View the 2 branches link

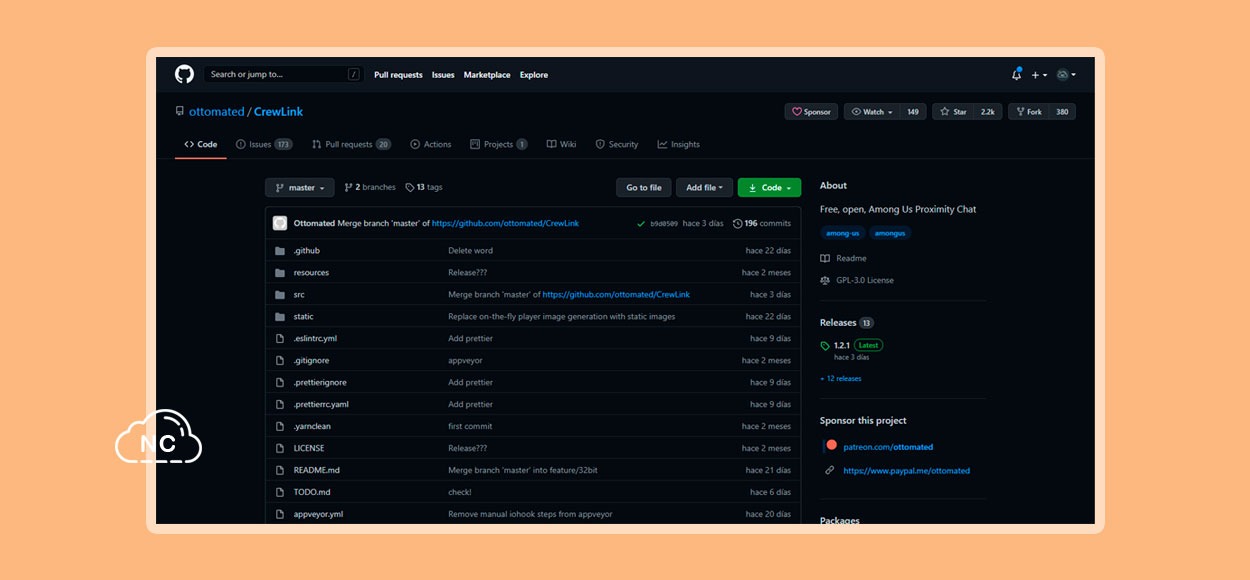tap(370, 187)
